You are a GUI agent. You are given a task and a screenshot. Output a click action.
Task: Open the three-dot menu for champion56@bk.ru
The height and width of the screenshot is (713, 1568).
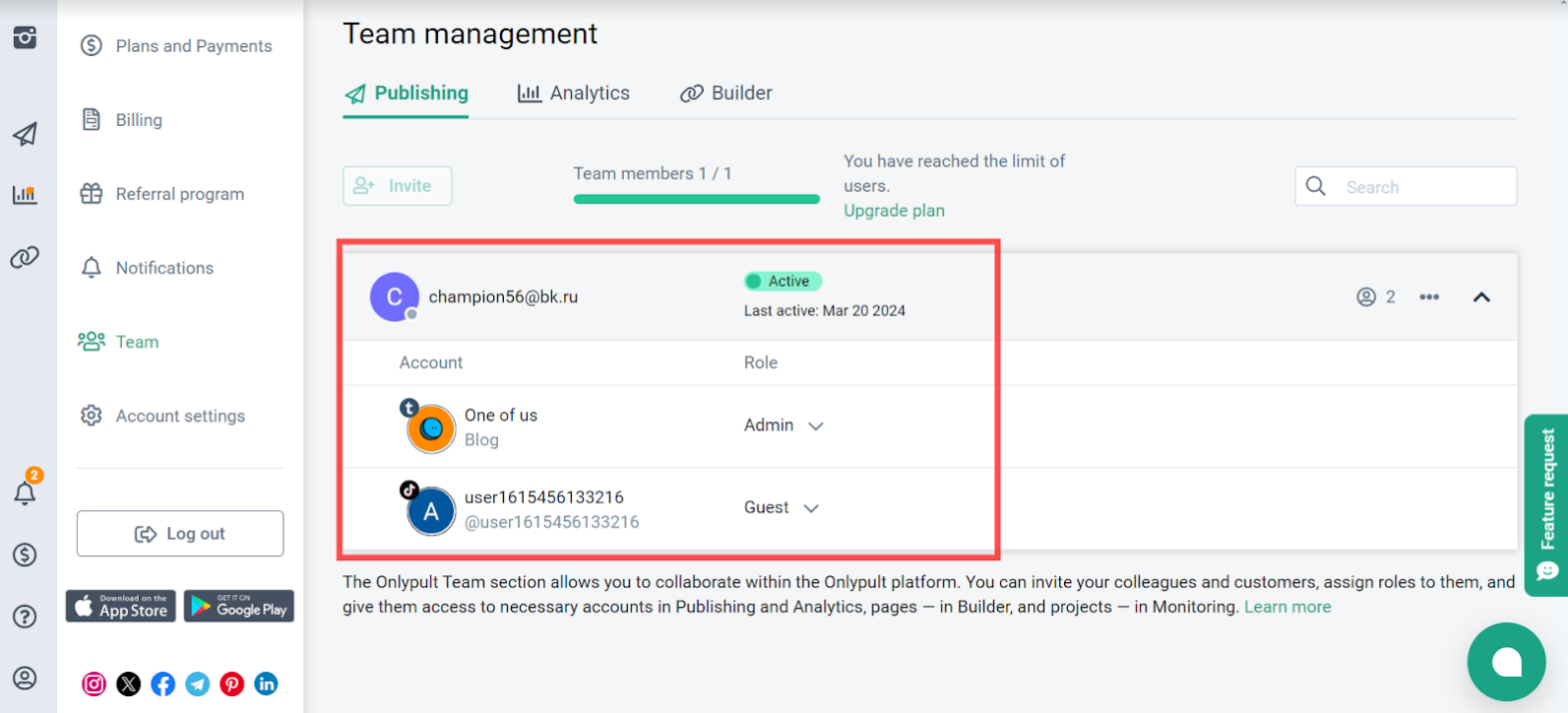pos(1429,297)
